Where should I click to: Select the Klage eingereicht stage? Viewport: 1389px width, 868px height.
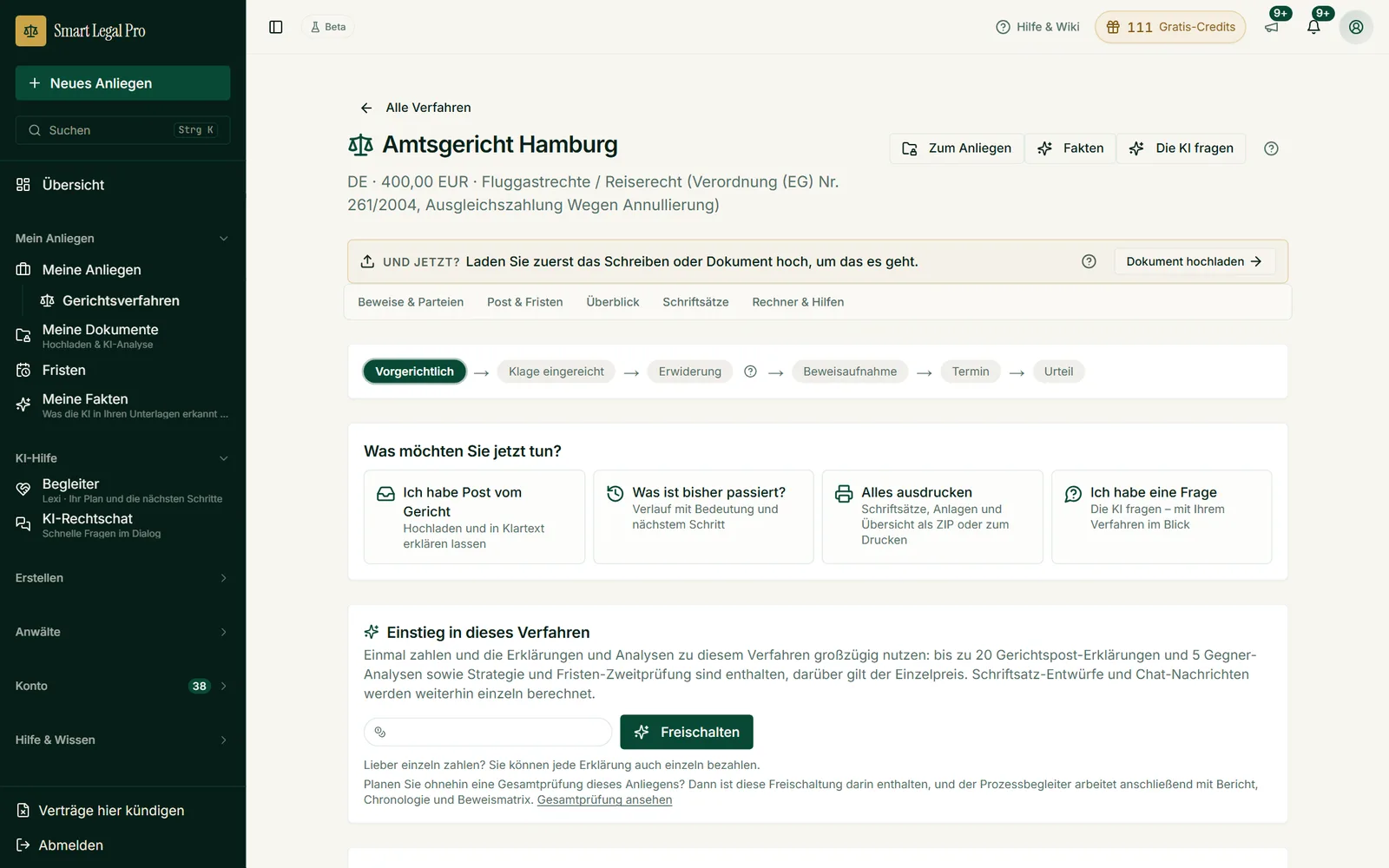pos(556,372)
